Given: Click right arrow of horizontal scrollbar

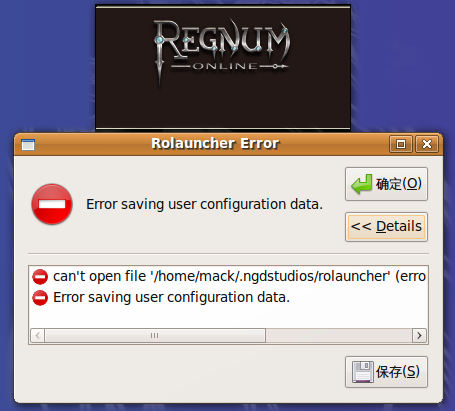Looking at the screenshot, I should click(419, 335).
